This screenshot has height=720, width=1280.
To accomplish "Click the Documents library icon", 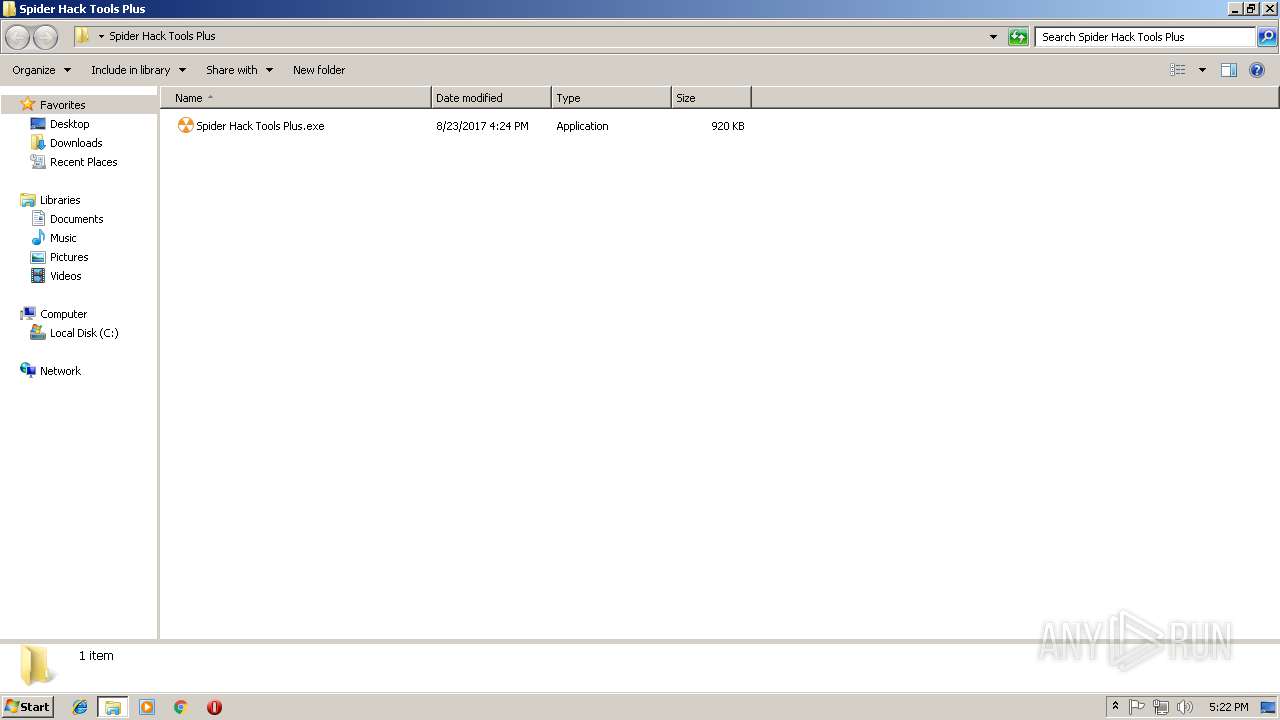I will click(38, 219).
